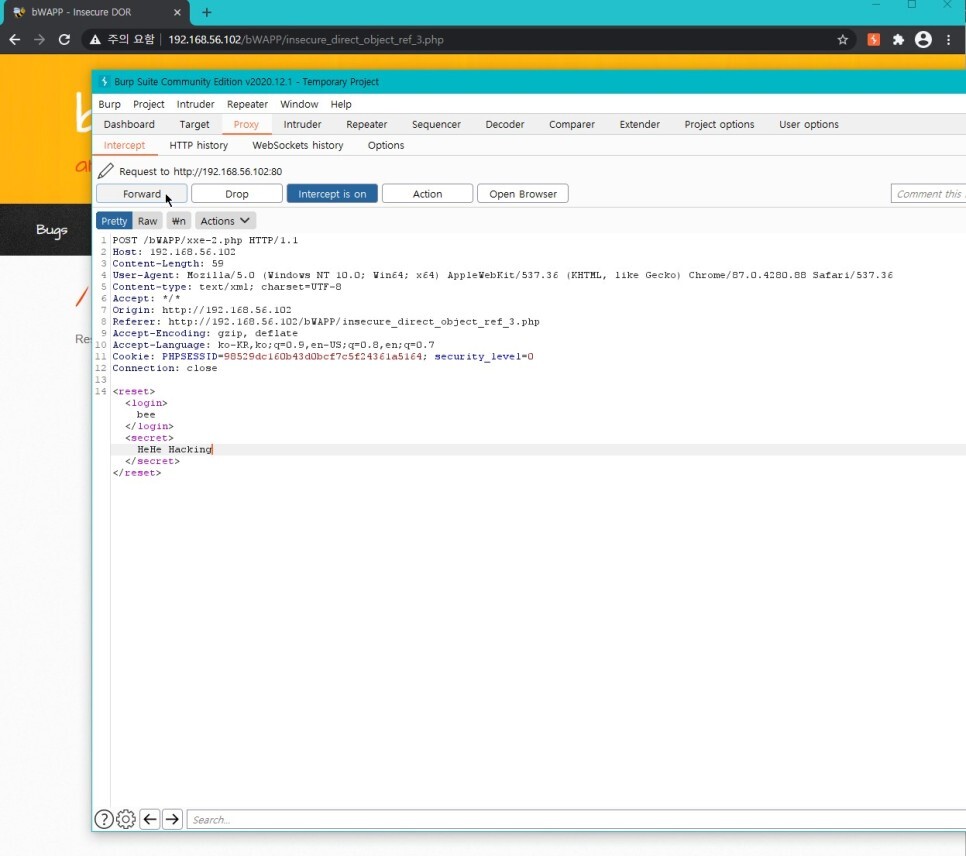Switch to the Repeater tool tab
The width and height of the screenshot is (966, 856).
[367, 124]
